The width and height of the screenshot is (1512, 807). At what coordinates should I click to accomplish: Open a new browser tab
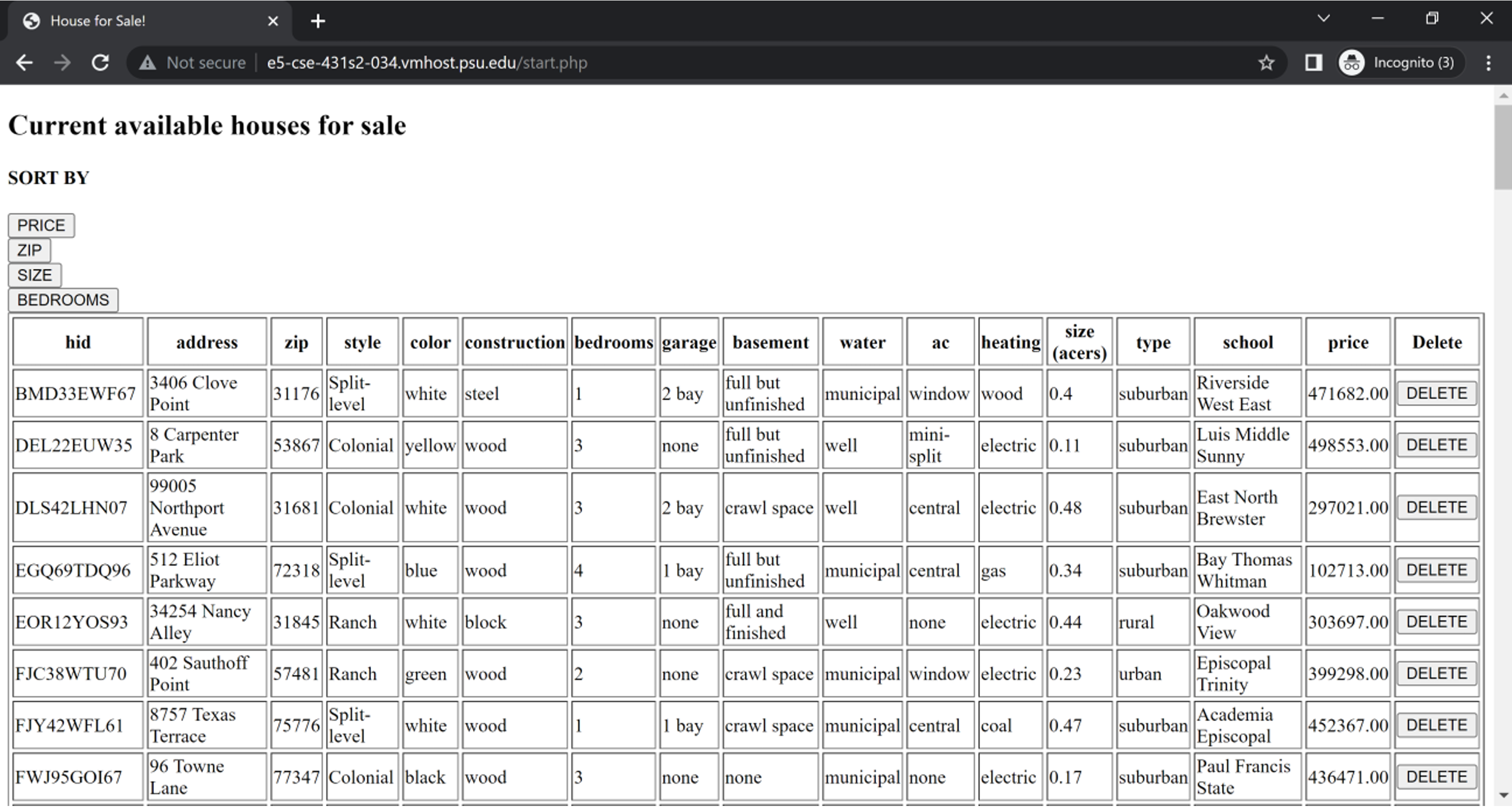[x=318, y=21]
